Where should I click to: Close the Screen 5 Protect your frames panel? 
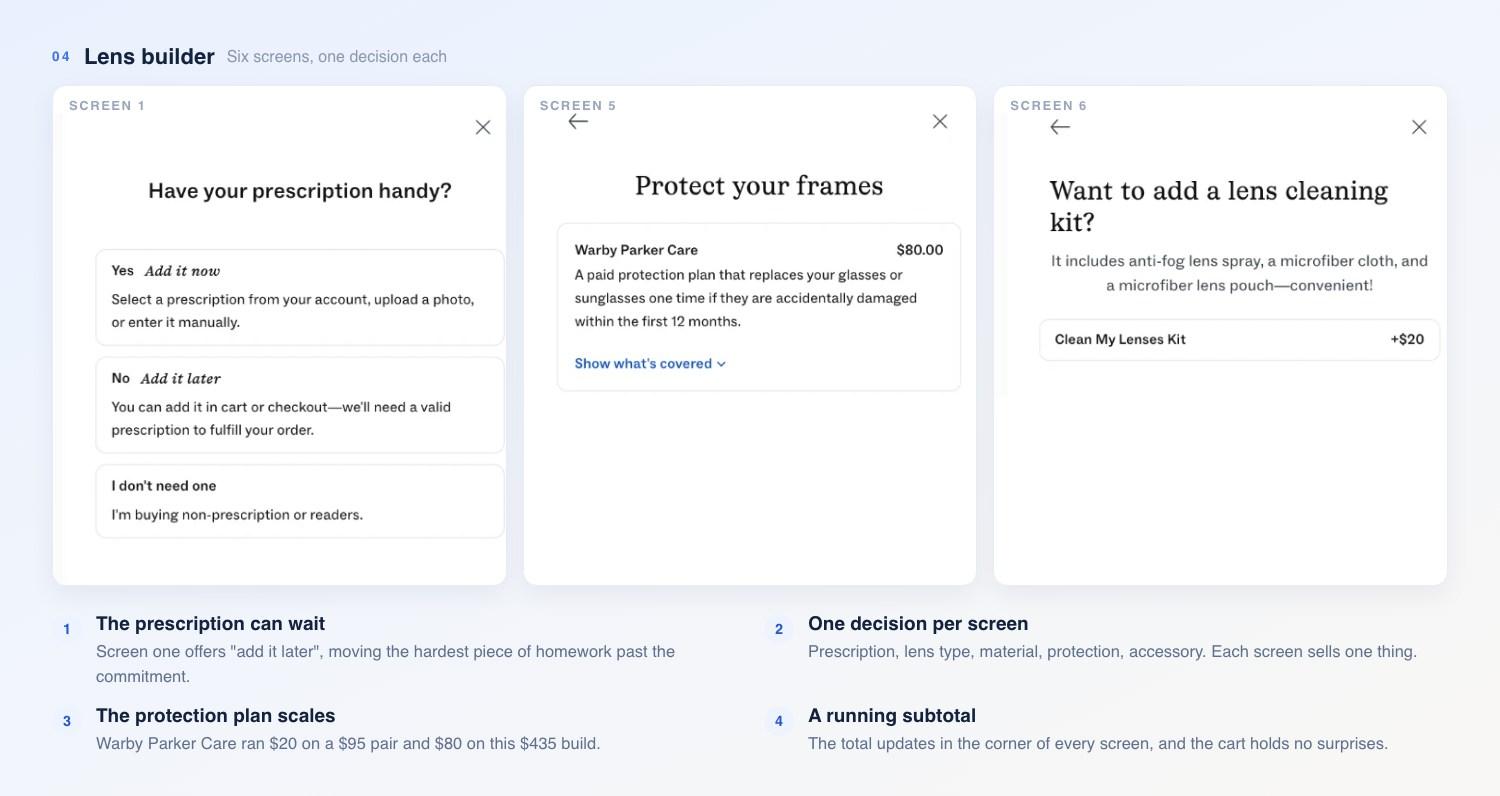[x=940, y=121]
